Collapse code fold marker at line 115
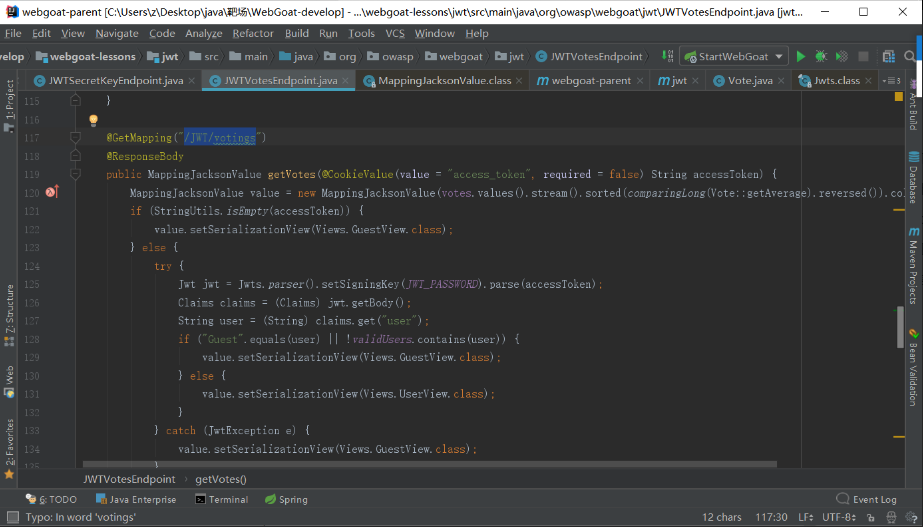 (x=75, y=101)
